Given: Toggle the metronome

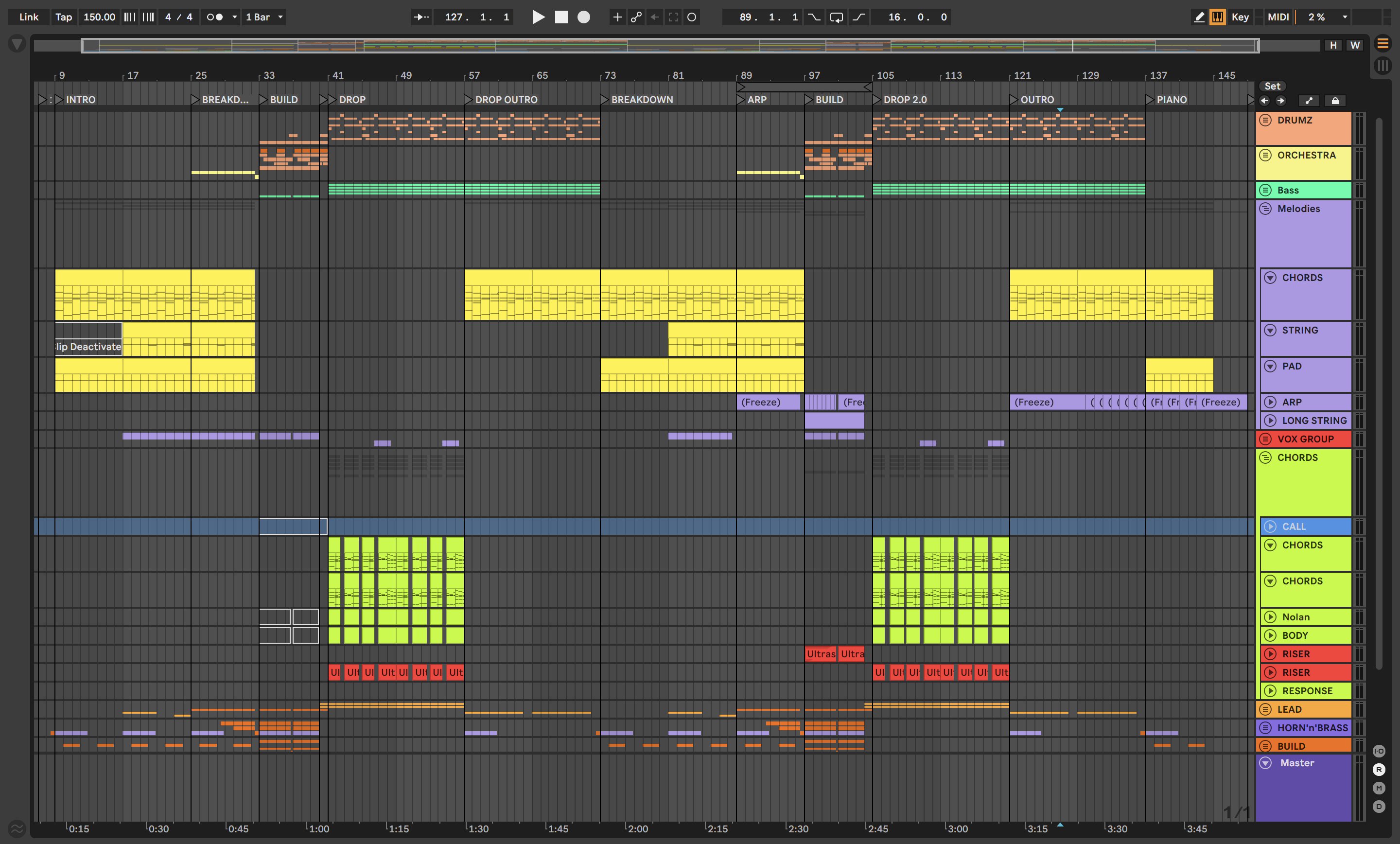Looking at the screenshot, I should [215, 17].
